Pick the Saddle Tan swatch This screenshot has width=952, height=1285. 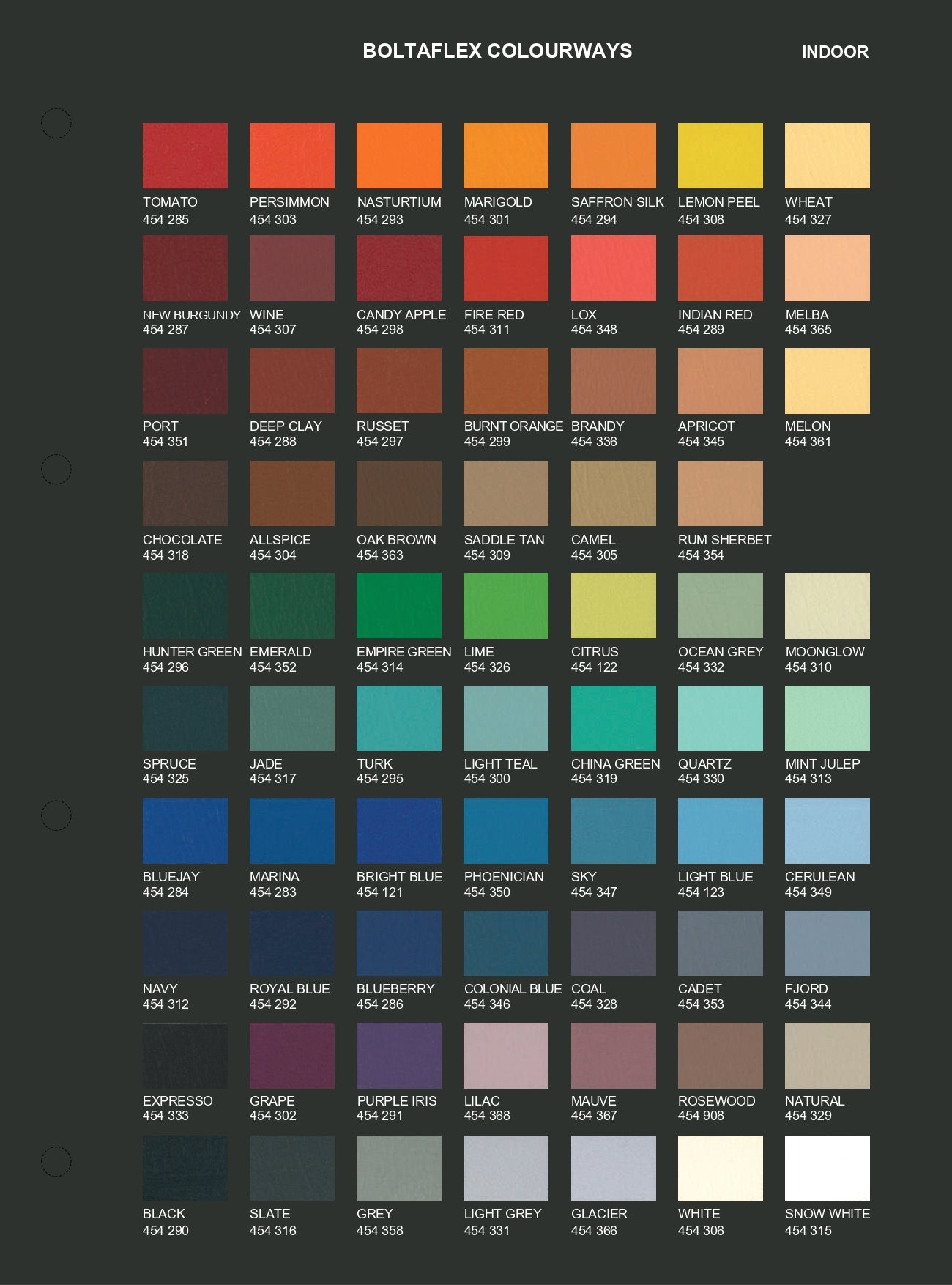(506, 493)
